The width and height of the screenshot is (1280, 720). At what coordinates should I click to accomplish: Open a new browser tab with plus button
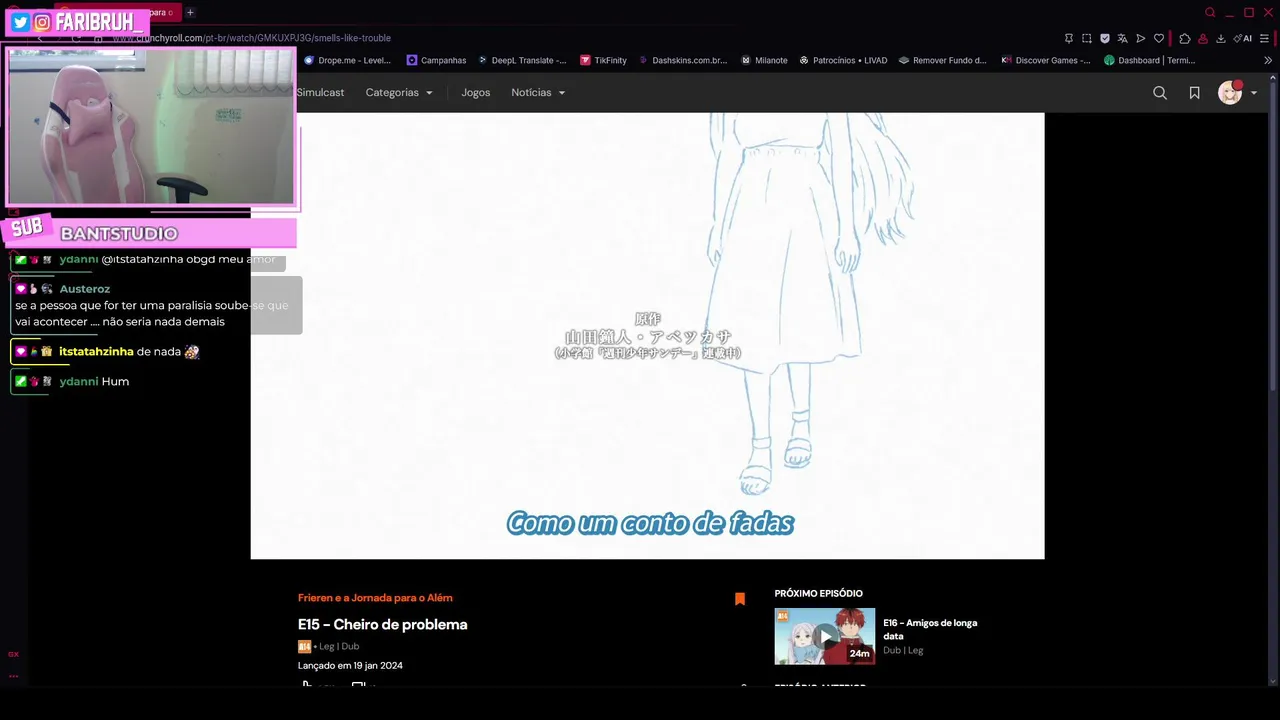190,12
